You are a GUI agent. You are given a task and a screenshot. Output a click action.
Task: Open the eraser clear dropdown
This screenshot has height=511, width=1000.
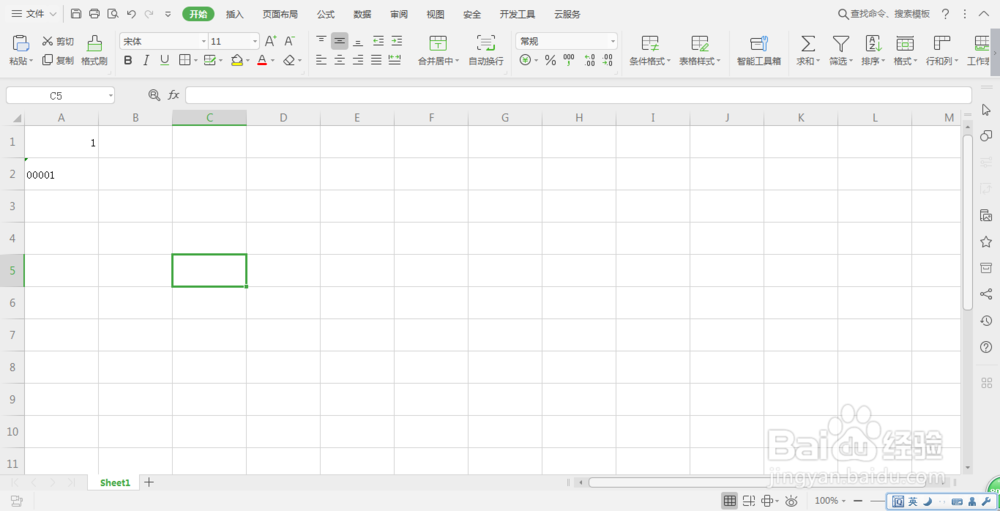pos(300,61)
